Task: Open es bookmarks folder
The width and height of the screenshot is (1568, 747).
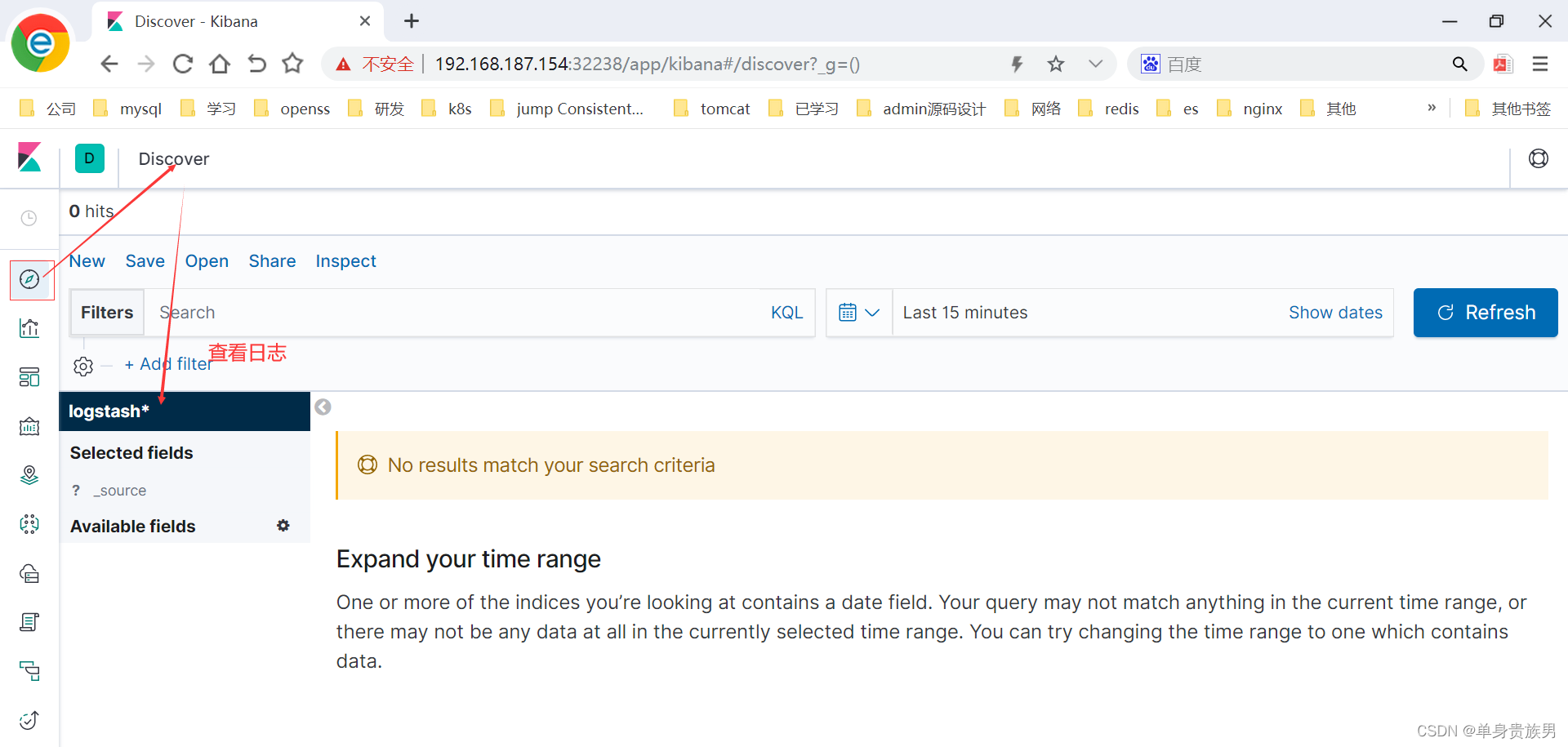Action: 1178,109
